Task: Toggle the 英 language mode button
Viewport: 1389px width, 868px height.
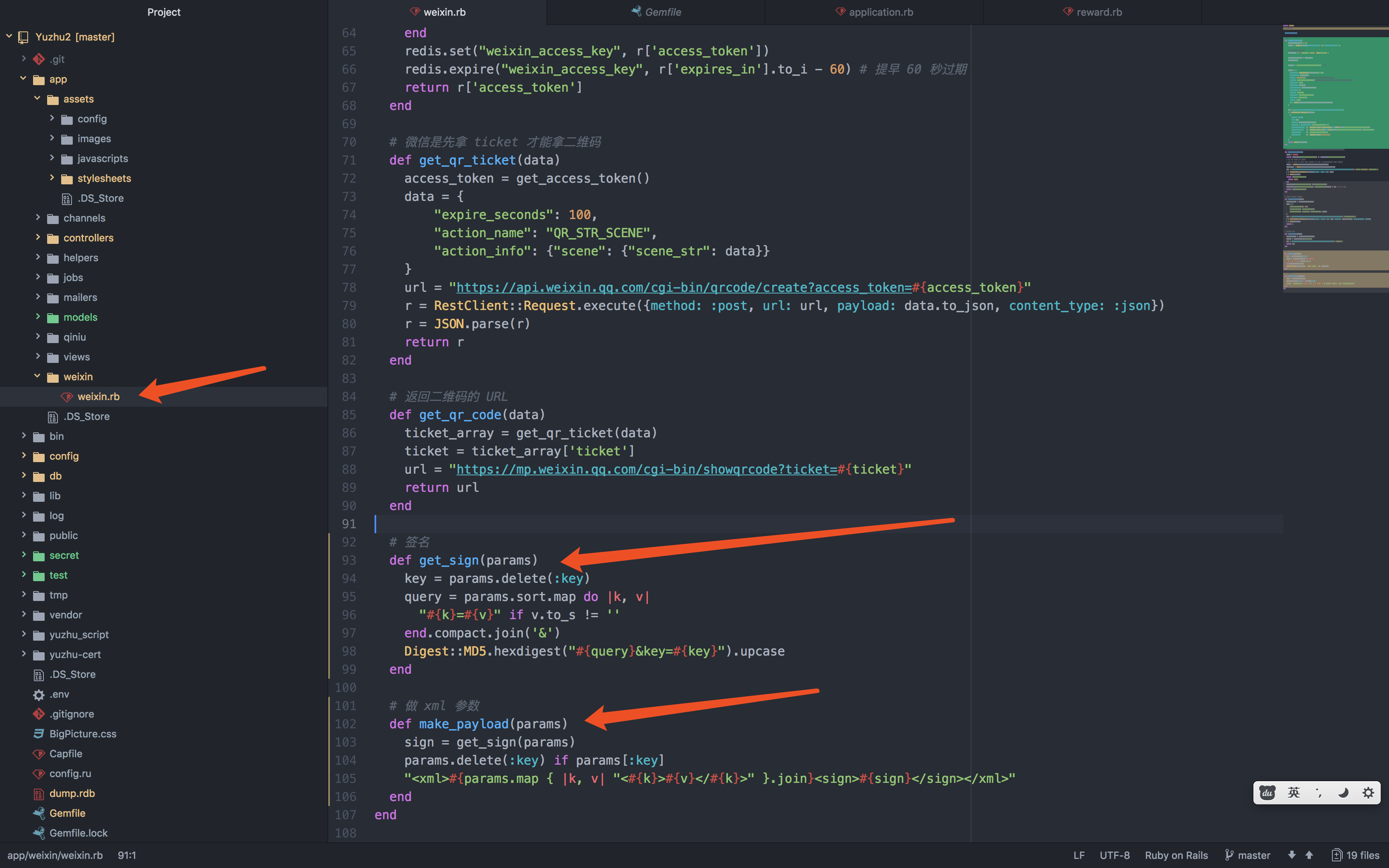Action: point(1294,793)
